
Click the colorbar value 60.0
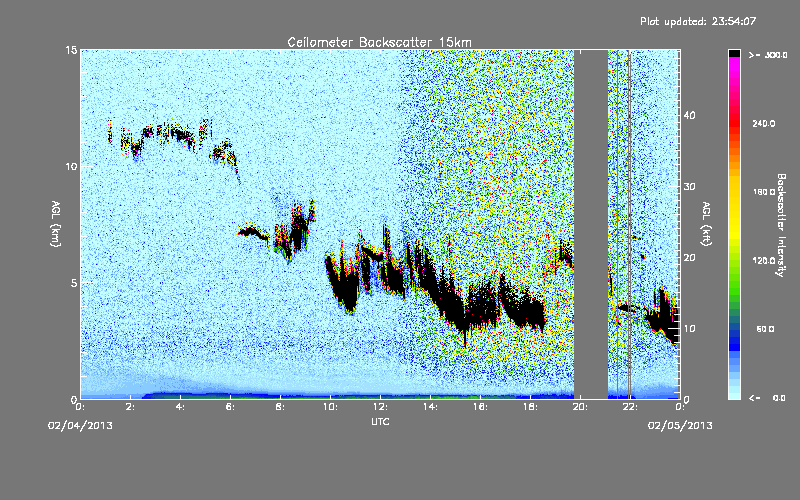(x=765, y=329)
